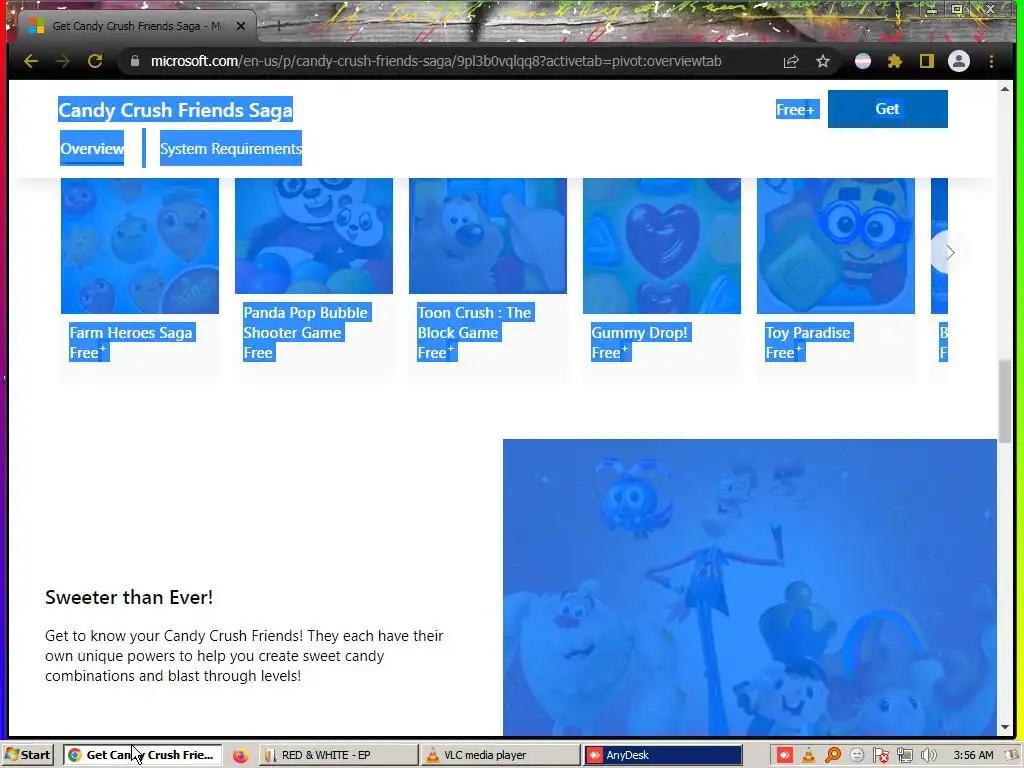
Task: Open the Gummy Drop! heart thumbnail
Action: [662, 246]
